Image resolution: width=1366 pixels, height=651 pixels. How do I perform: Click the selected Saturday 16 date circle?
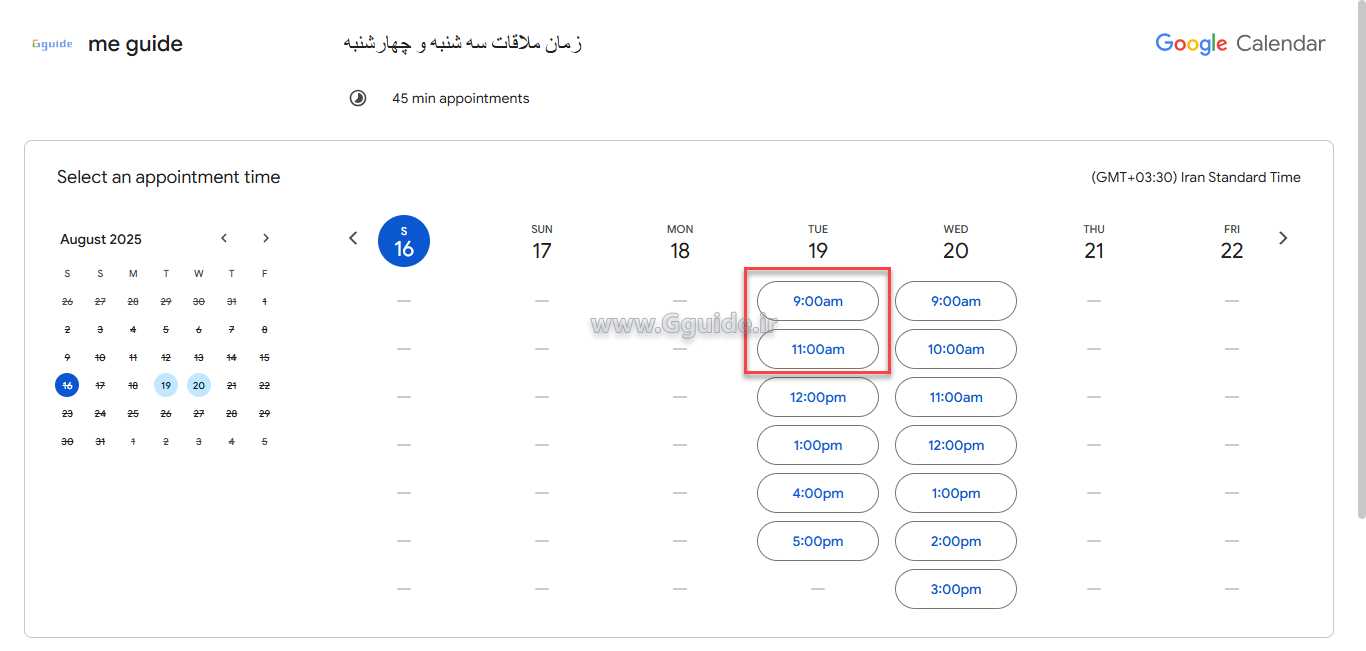click(x=404, y=241)
